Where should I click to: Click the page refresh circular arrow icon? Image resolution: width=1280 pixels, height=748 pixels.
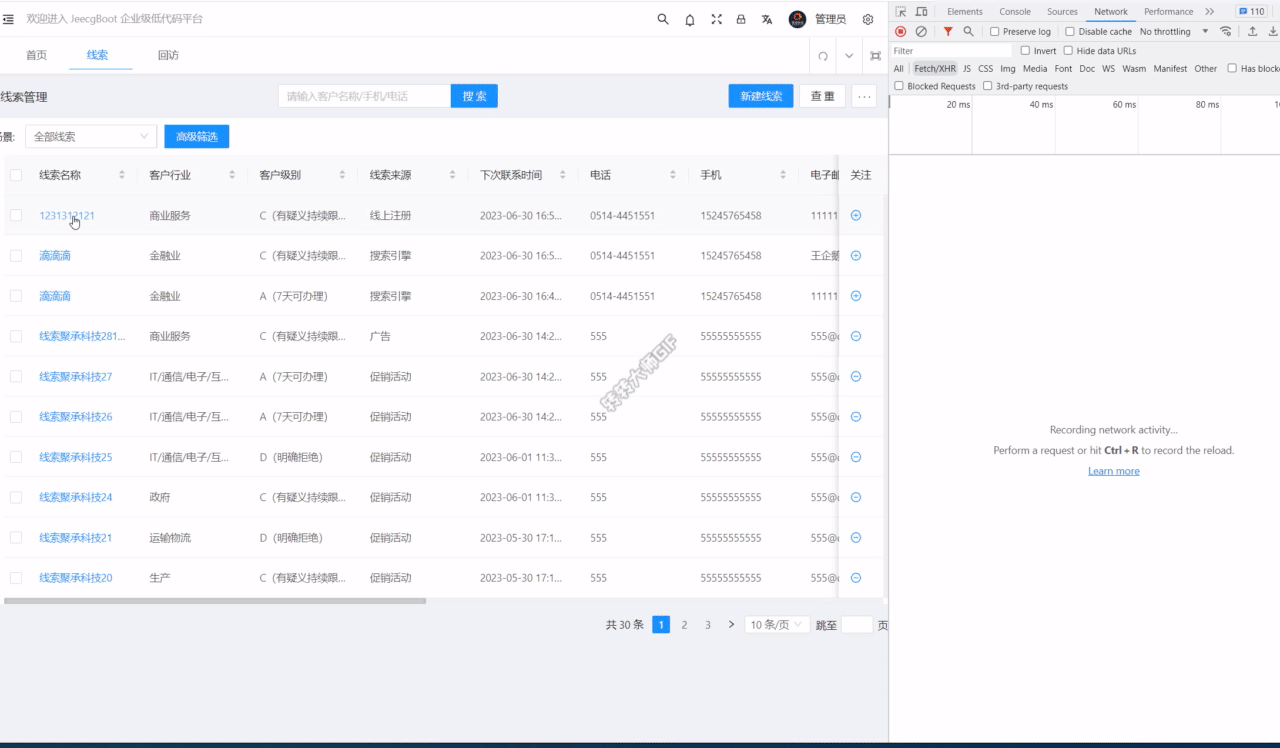[824, 56]
